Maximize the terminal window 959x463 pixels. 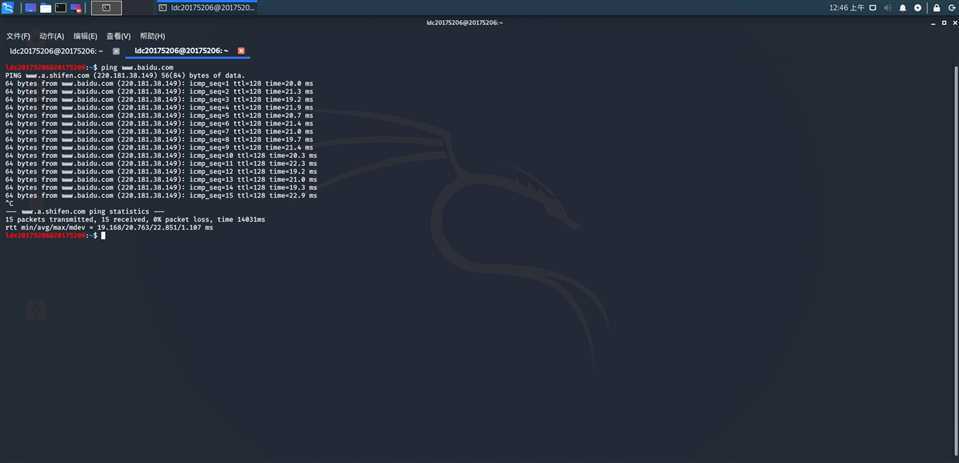(944, 23)
